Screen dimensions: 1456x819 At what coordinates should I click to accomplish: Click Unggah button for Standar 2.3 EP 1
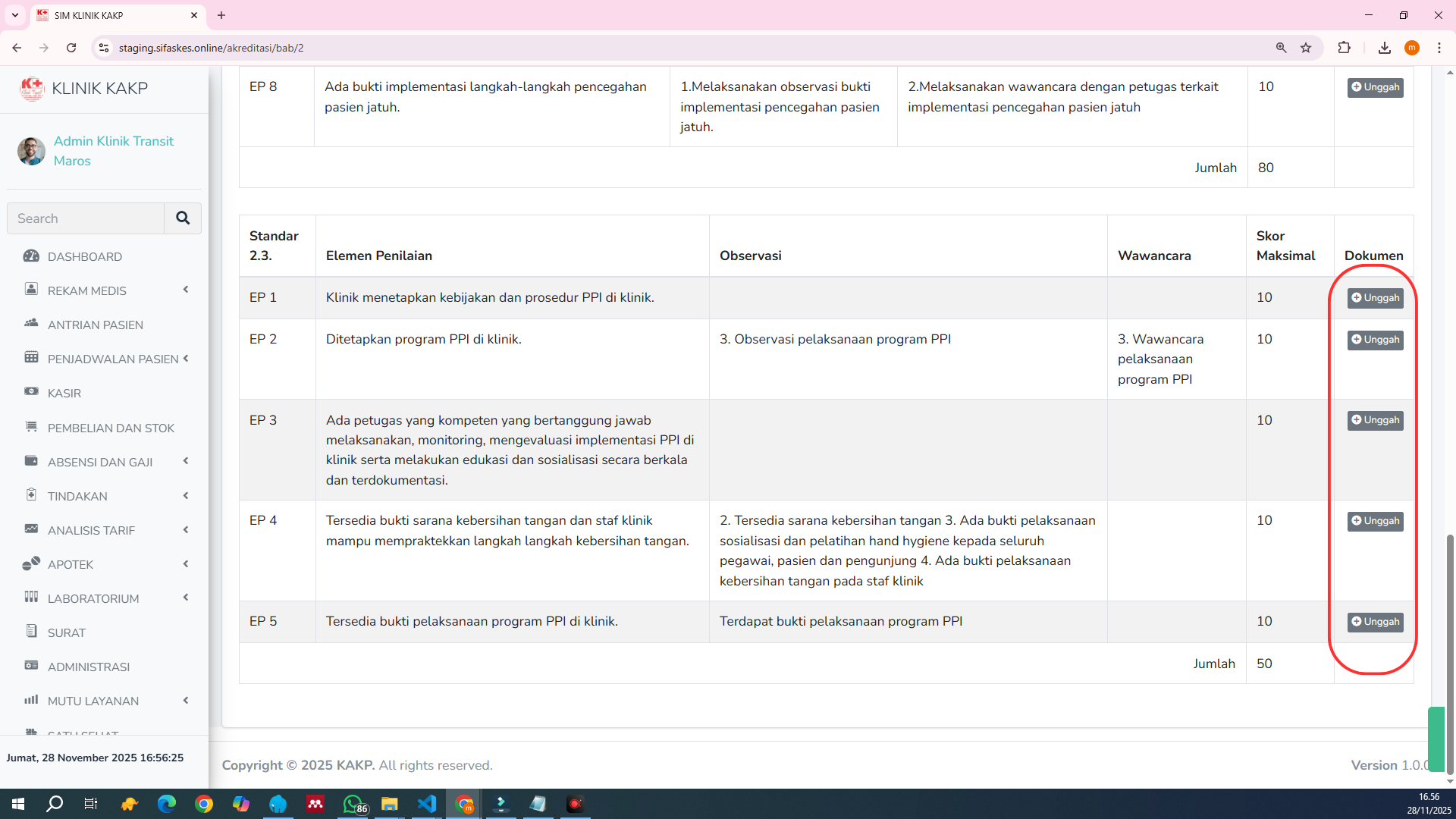tap(1375, 298)
